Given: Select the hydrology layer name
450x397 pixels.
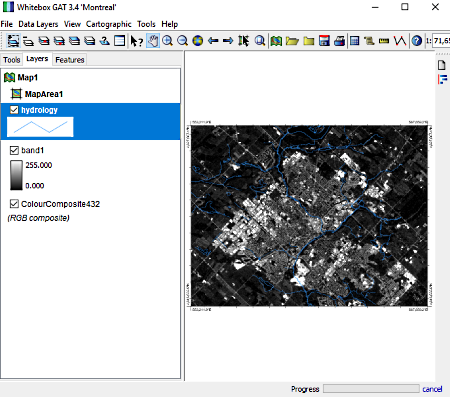Looking at the screenshot, I should [39, 110].
